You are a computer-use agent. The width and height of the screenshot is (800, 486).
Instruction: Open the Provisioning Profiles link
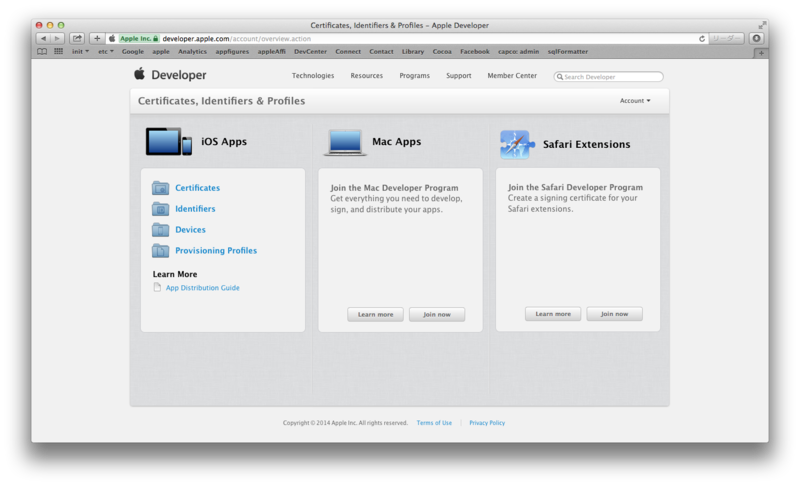click(x=216, y=250)
